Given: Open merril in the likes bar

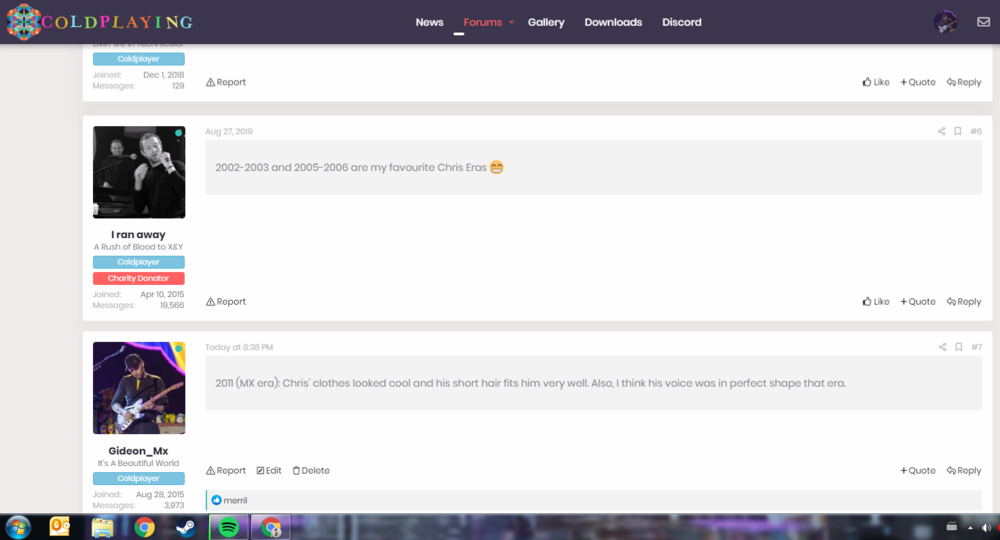Looking at the screenshot, I should (x=235, y=500).
